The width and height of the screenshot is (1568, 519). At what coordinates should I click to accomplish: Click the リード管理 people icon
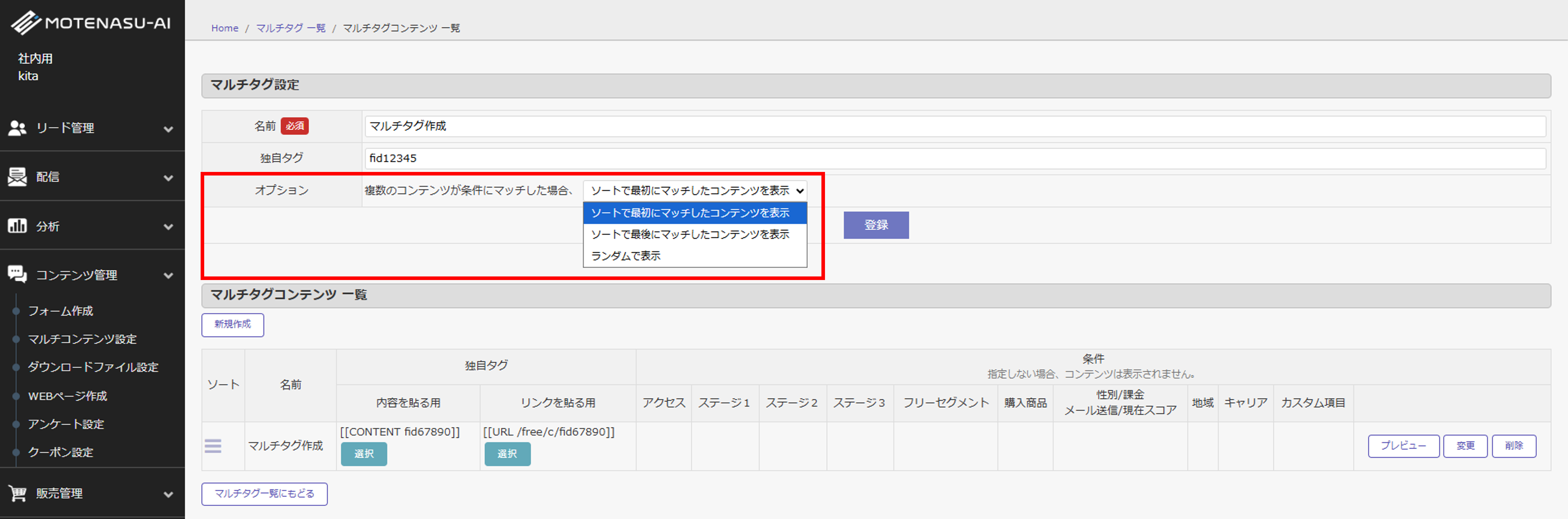17,128
